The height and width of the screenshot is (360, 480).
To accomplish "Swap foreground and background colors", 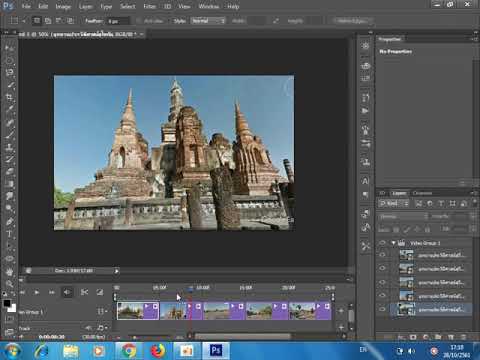I will (x=13, y=294).
